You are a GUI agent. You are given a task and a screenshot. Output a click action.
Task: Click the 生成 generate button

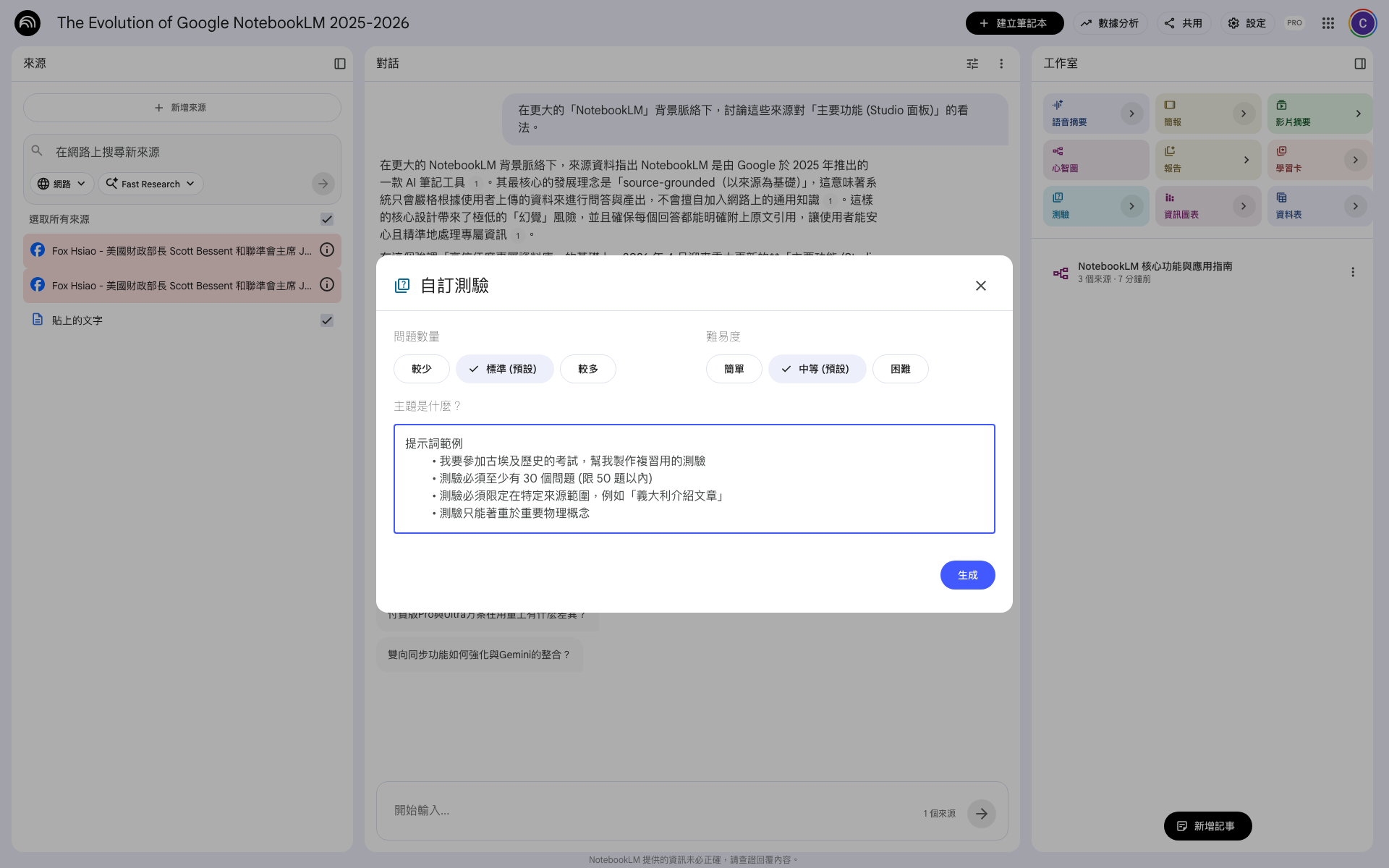point(967,575)
